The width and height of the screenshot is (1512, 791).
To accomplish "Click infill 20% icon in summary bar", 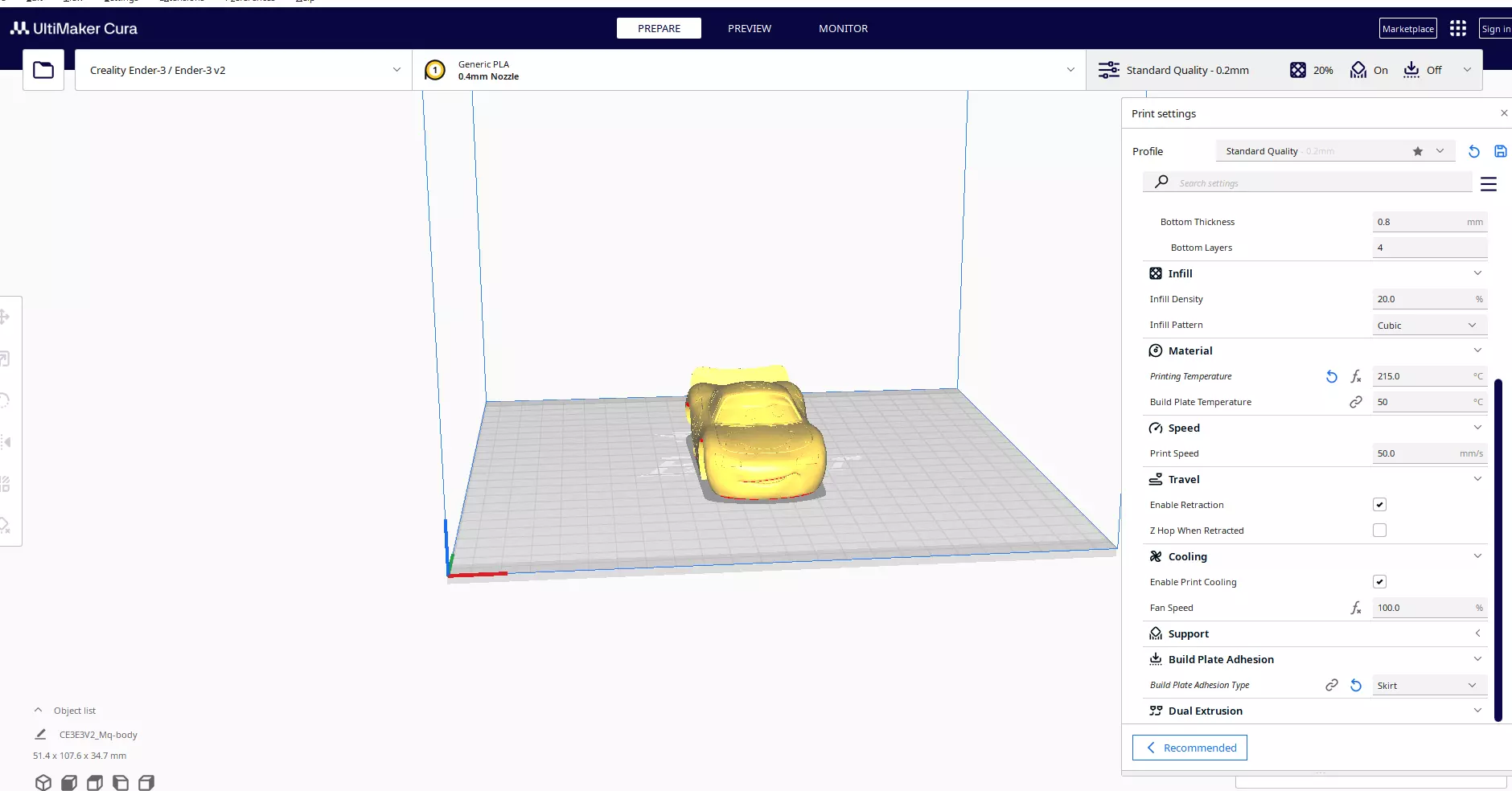I will pos(1298,70).
